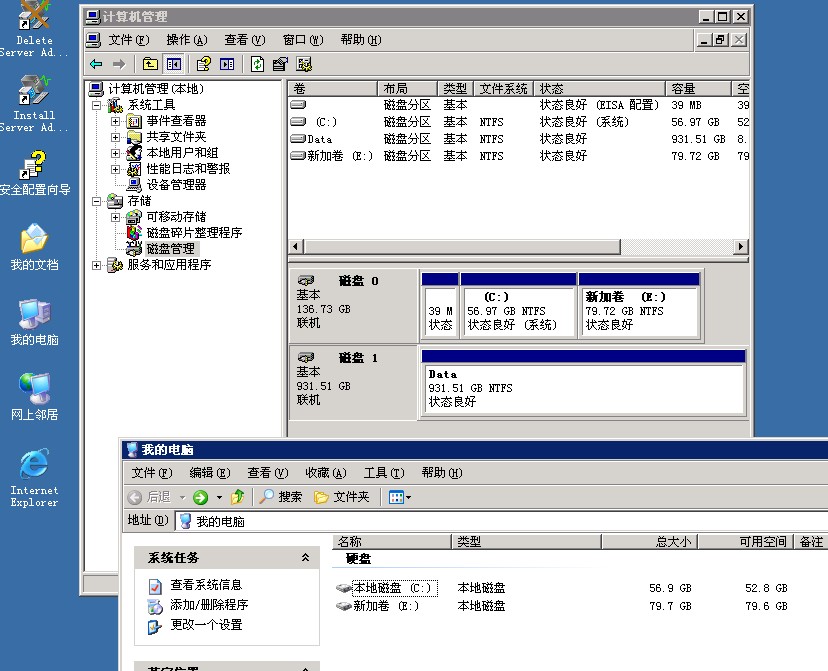Click the Help icon in Computer Management toolbar
Screen dimensions: 828x671
click(x=204, y=64)
